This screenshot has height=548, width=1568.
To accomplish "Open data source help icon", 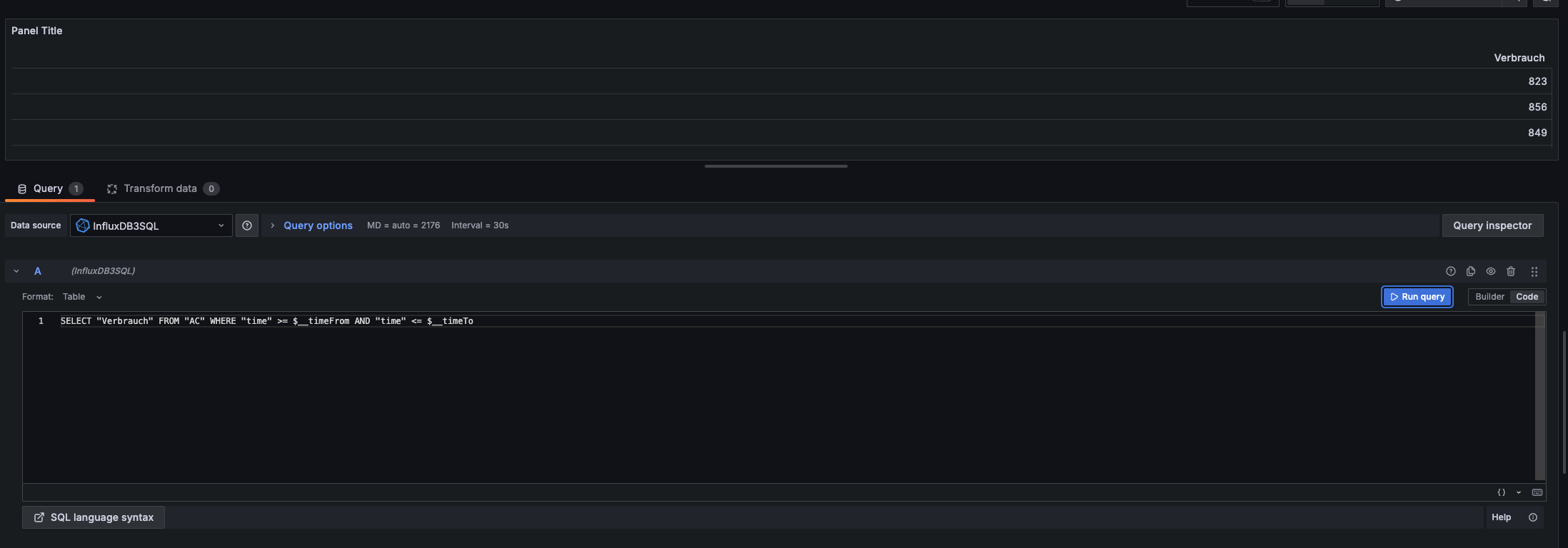I will [247, 225].
